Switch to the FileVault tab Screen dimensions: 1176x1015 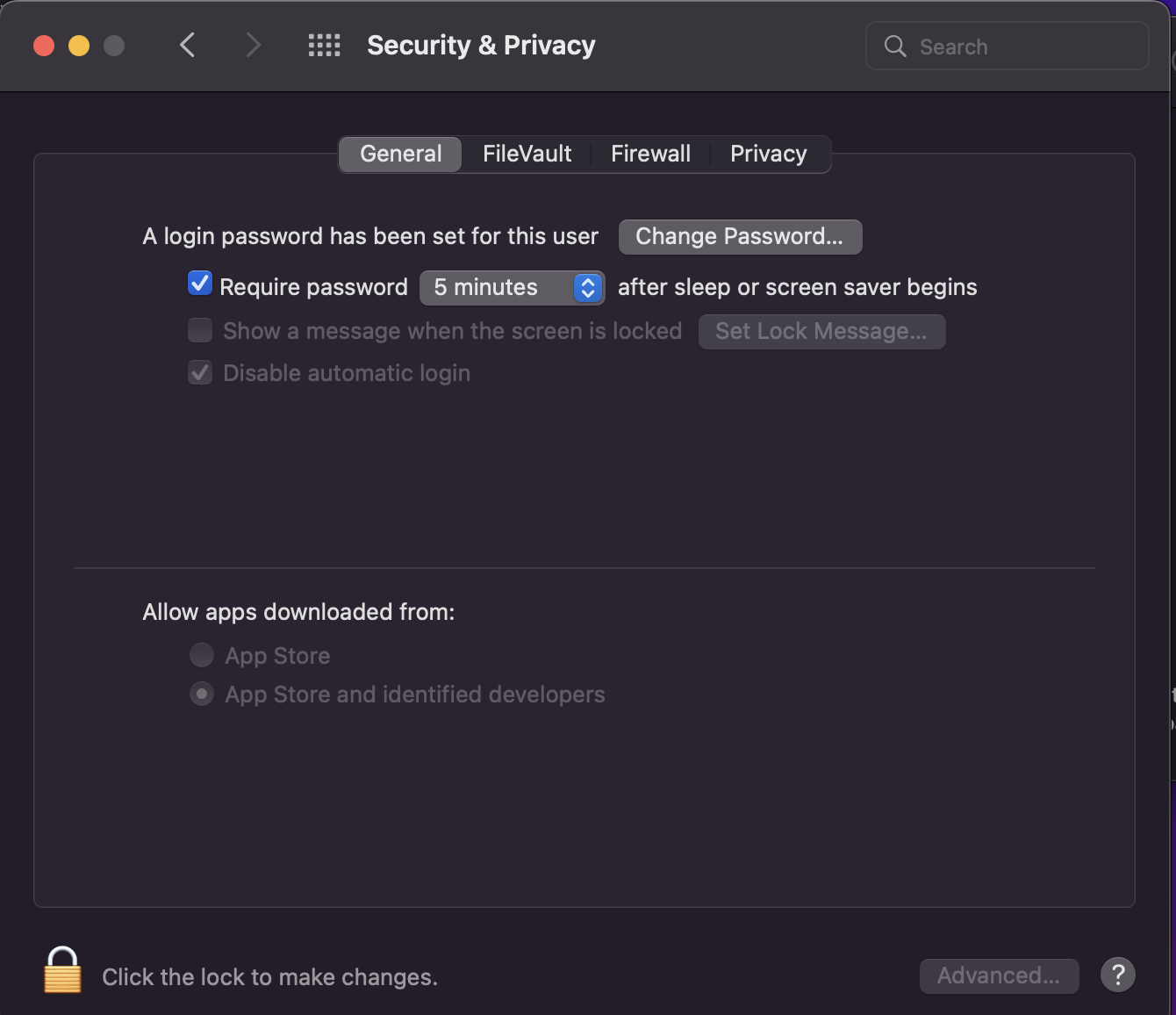(x=527, y=154)
